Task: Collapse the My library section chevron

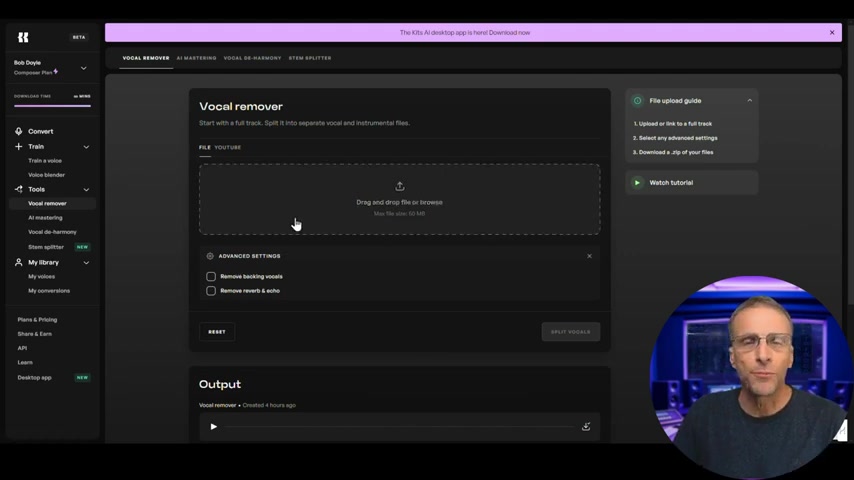Action: click(86, 263)
